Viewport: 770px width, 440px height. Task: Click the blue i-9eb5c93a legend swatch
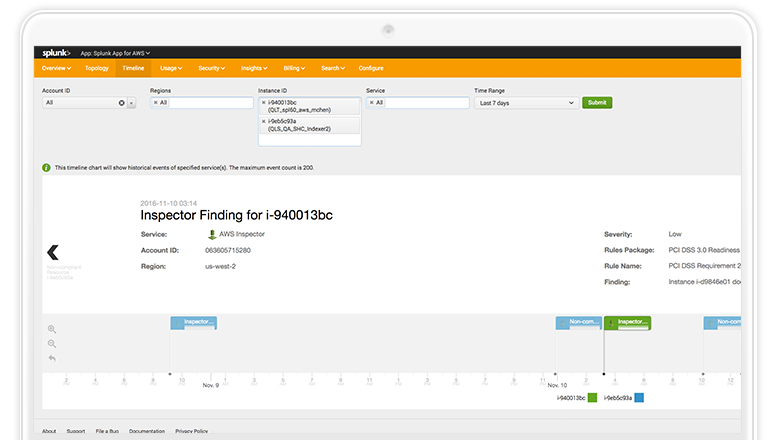click(639, 398)
